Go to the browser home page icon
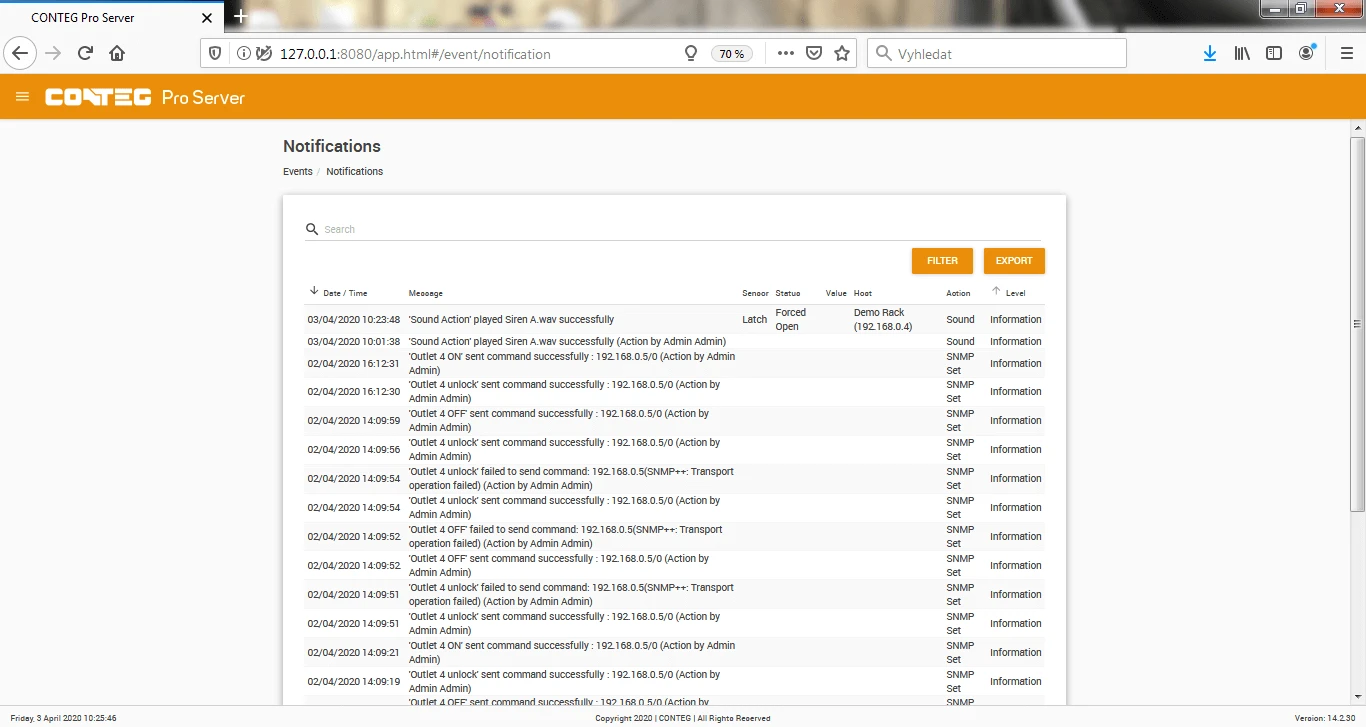Screen dimensions: 1366x727 tap(117, 54)
